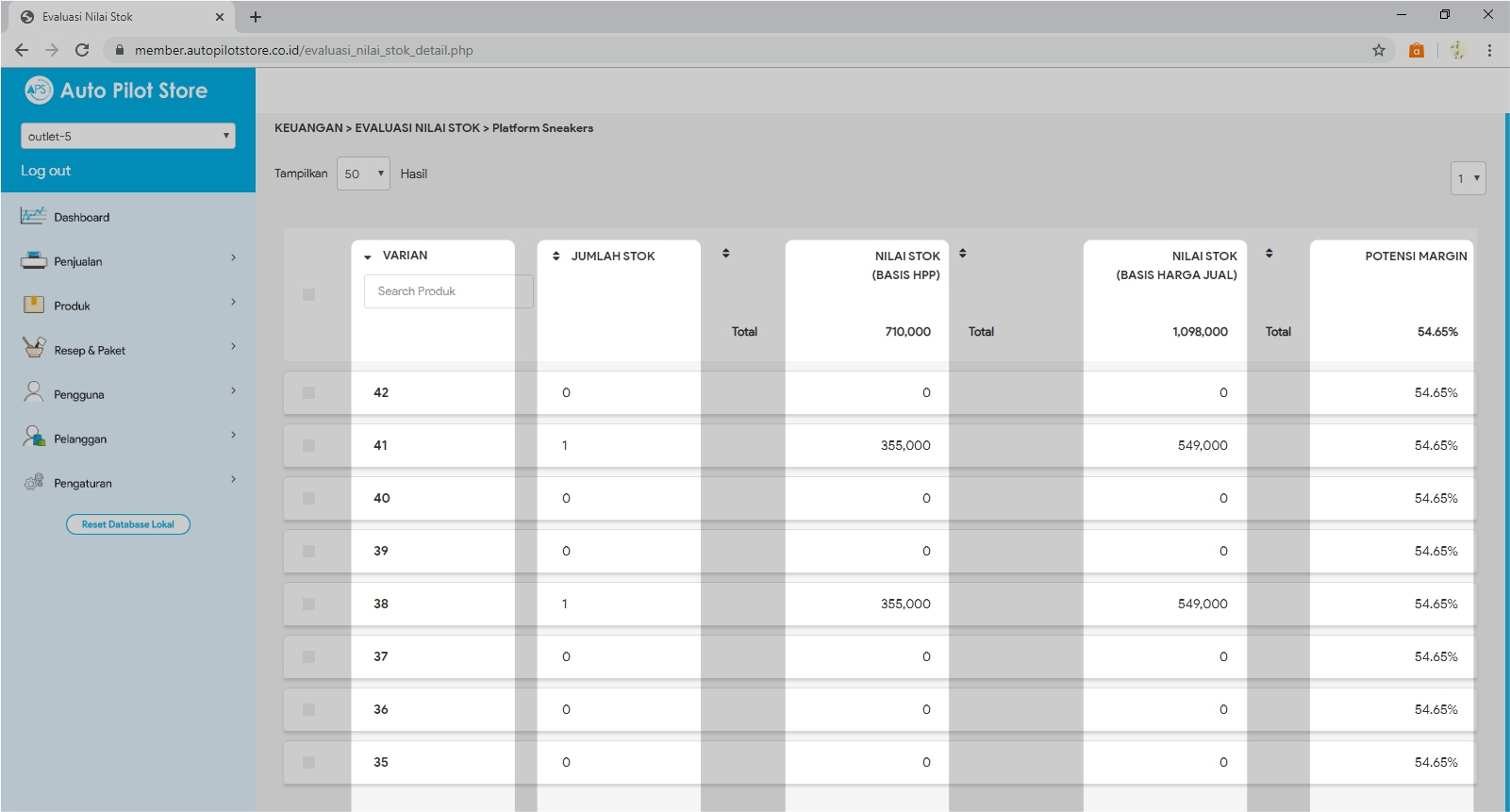
Task: Click the Dashboard chart icon in sidebar
Action: [33, 216]
